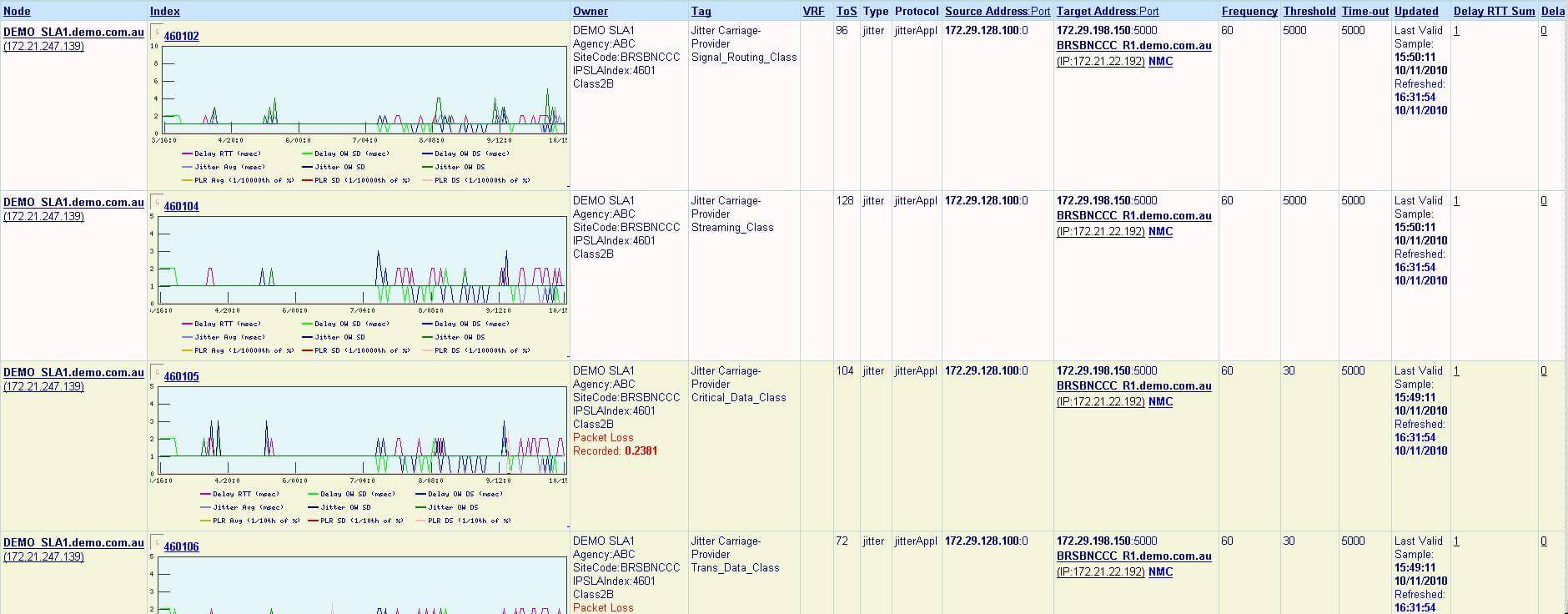Image resolution: width=1568 pixels, height=614 pixels.
Task: Click the Source Address:Port header
Action: point(998,11)
